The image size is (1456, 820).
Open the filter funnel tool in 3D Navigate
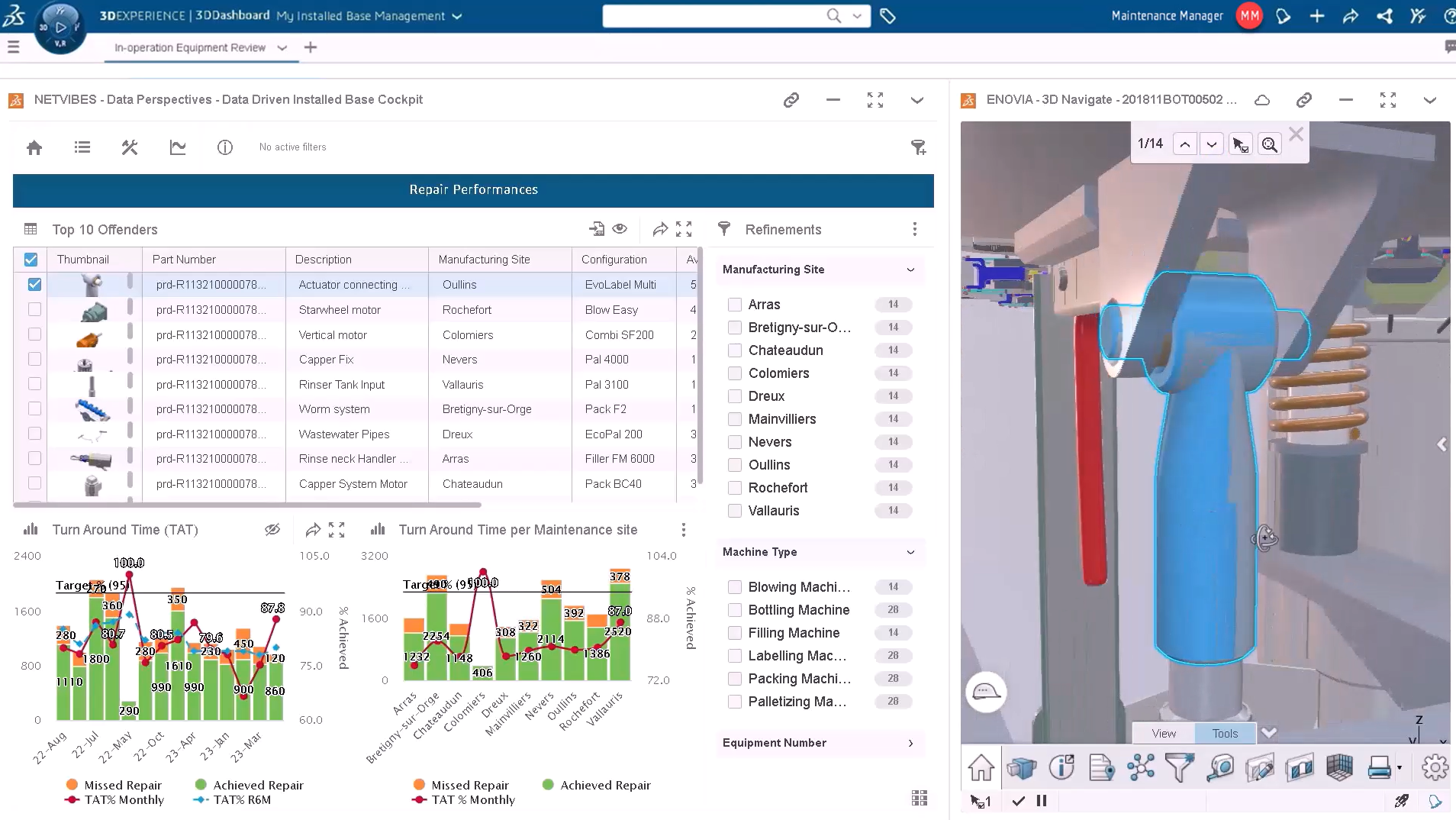[x=1179, y=767]
